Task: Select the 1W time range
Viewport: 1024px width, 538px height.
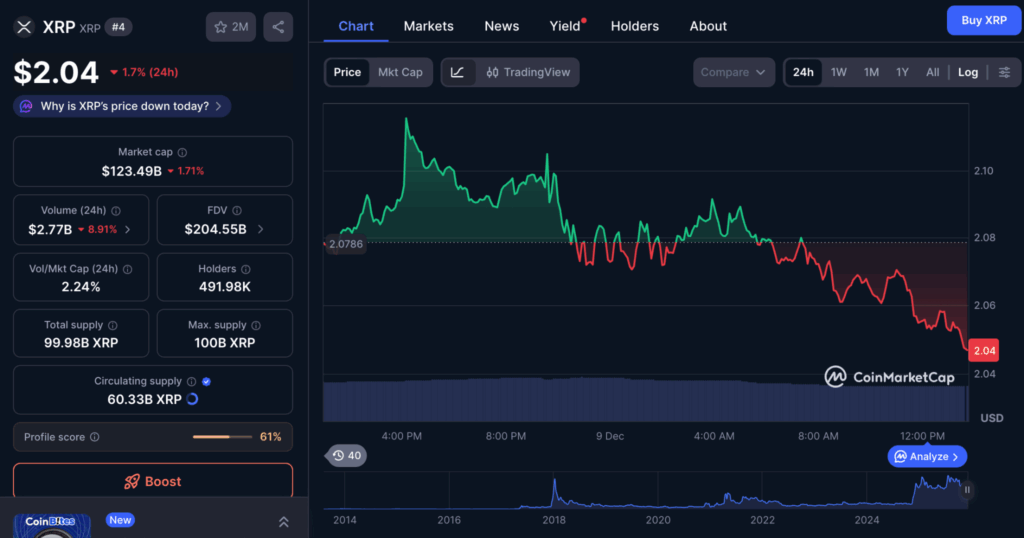Action: point(839,72)
